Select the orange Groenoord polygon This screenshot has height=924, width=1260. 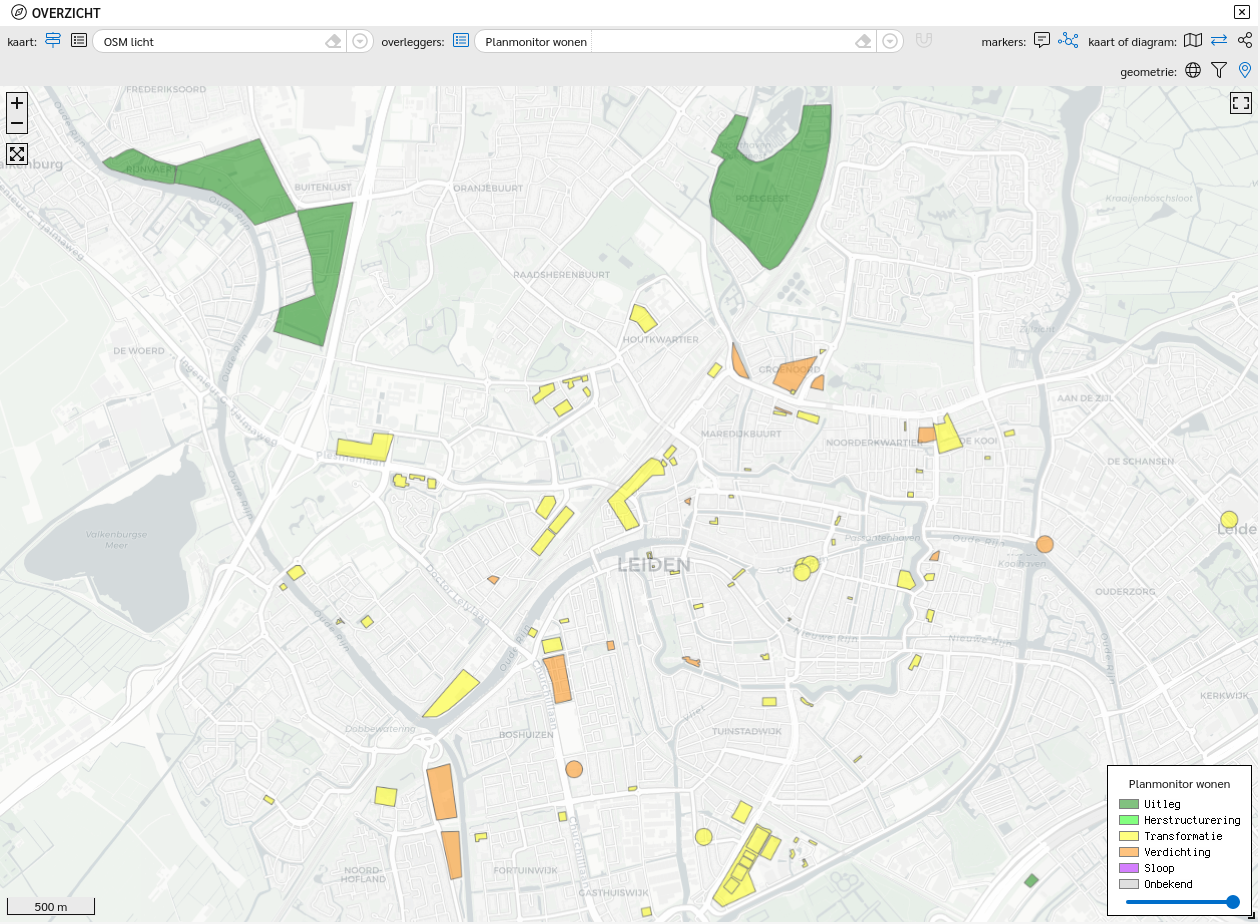pyautogui.click(x=794, y=375)
